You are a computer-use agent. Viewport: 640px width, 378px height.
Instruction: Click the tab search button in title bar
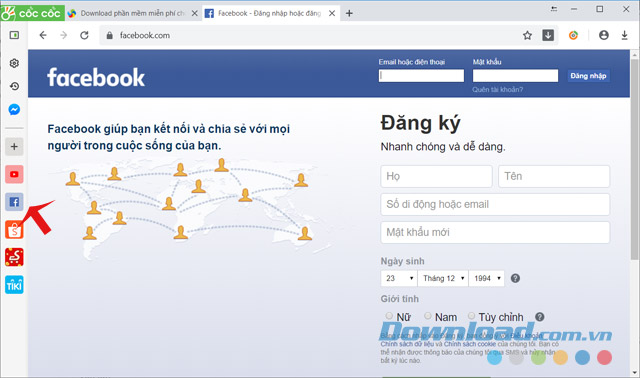pos(554,9)
